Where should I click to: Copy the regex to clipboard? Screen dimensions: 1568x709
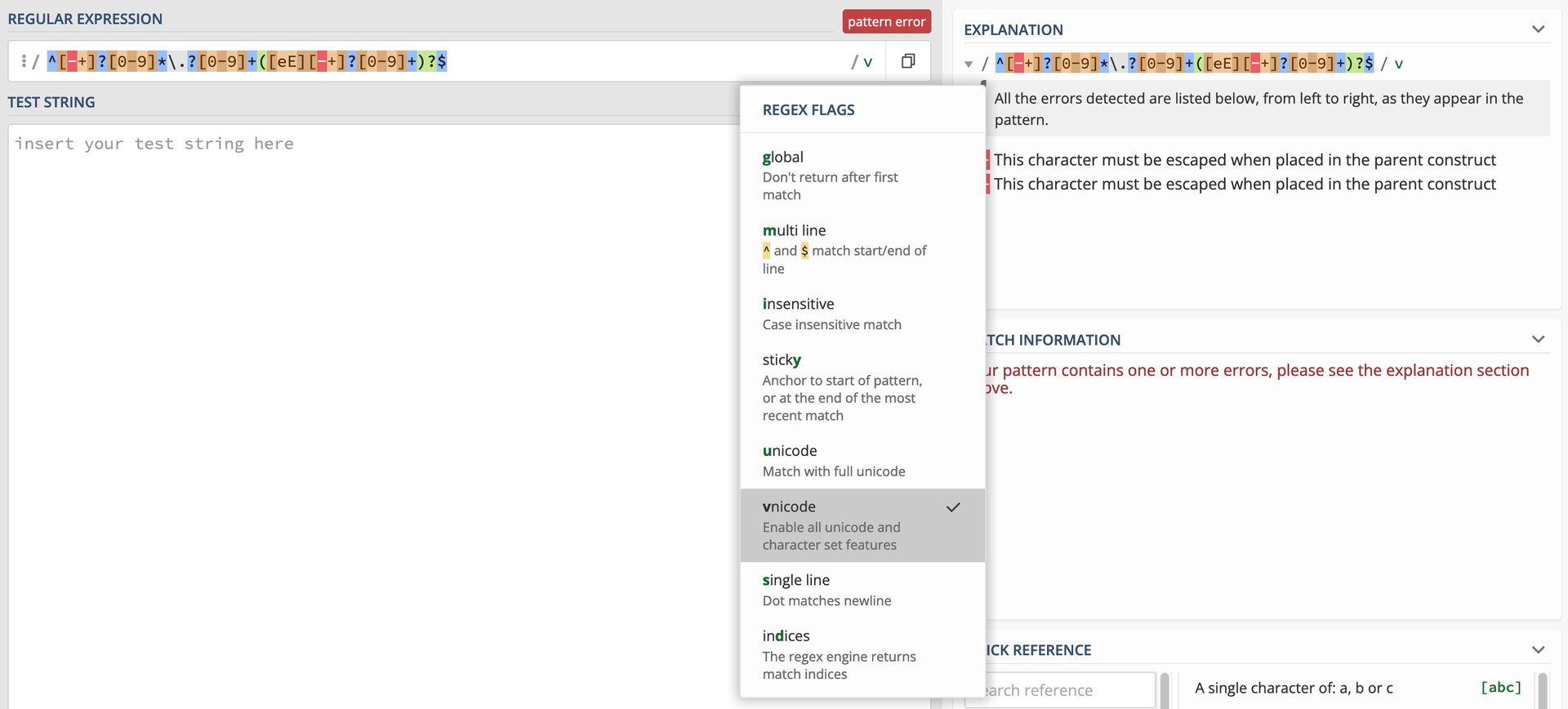click(907, 61)
